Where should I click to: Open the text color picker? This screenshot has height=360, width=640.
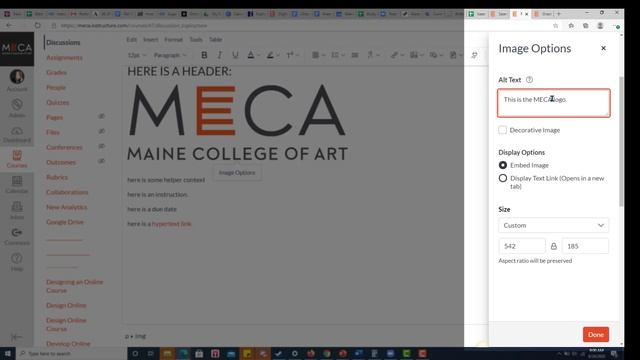click(x=253, y=55)
